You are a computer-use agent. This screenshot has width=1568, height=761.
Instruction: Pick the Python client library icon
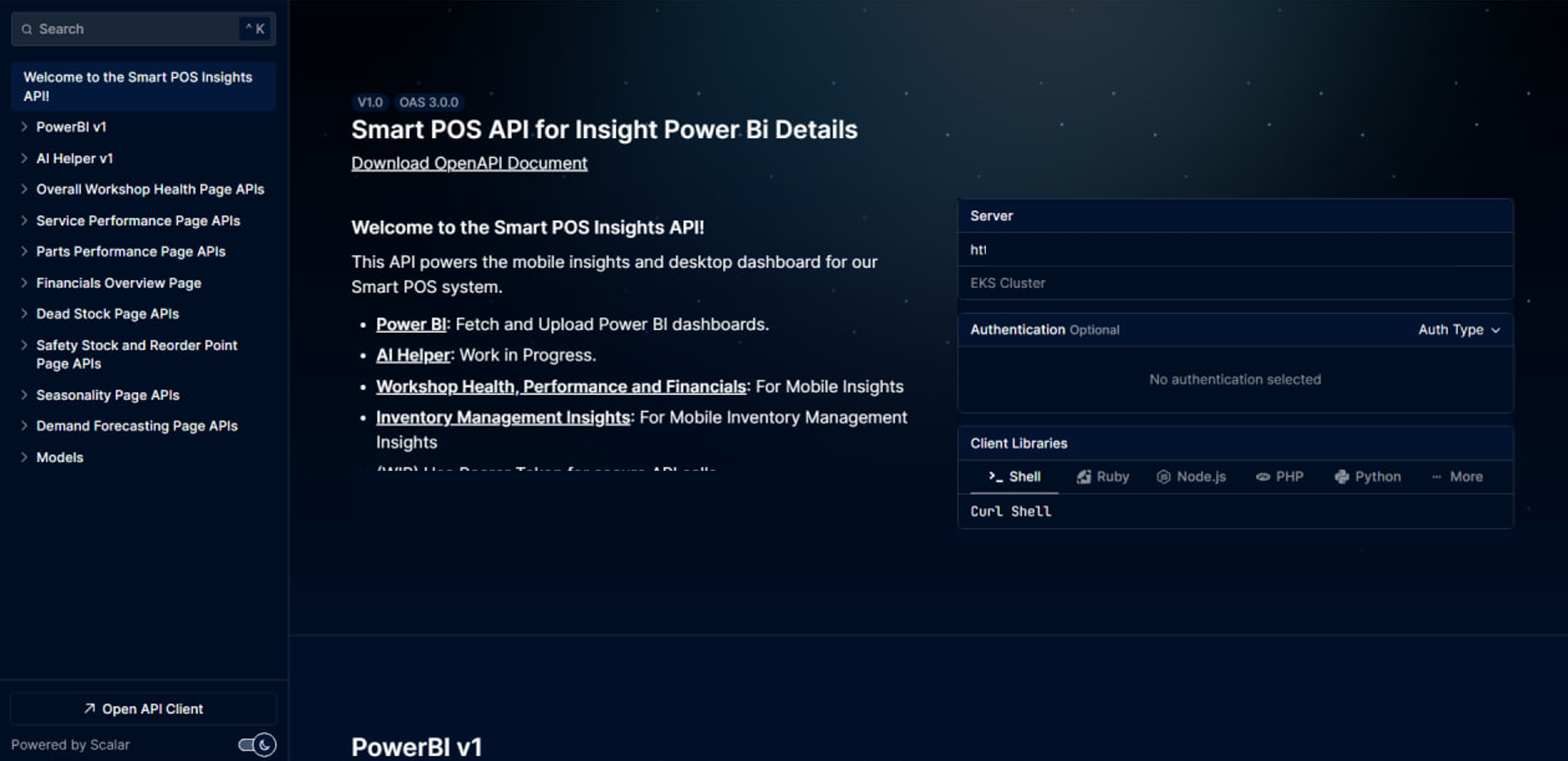point(1342,477)
